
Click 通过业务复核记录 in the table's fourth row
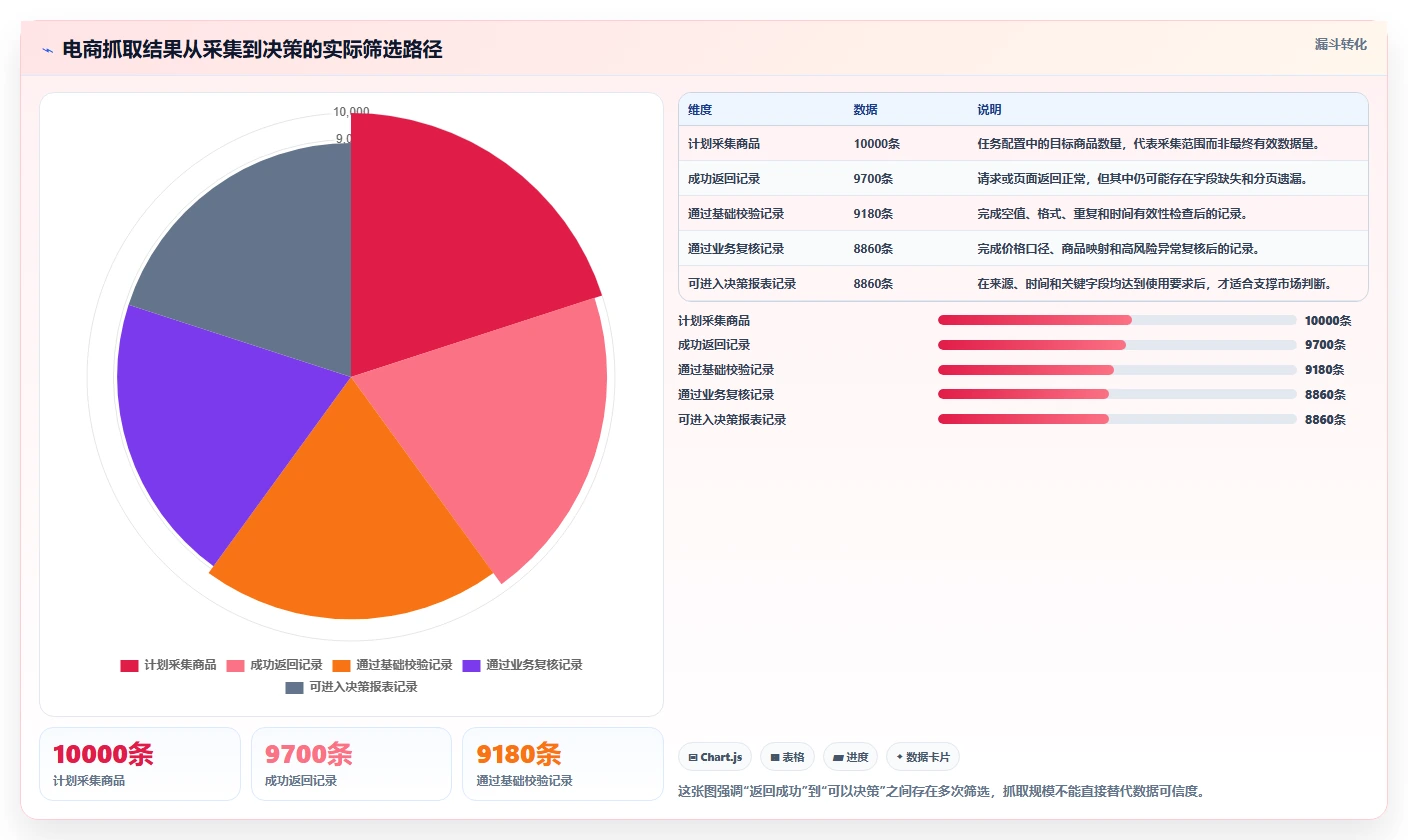736,249
